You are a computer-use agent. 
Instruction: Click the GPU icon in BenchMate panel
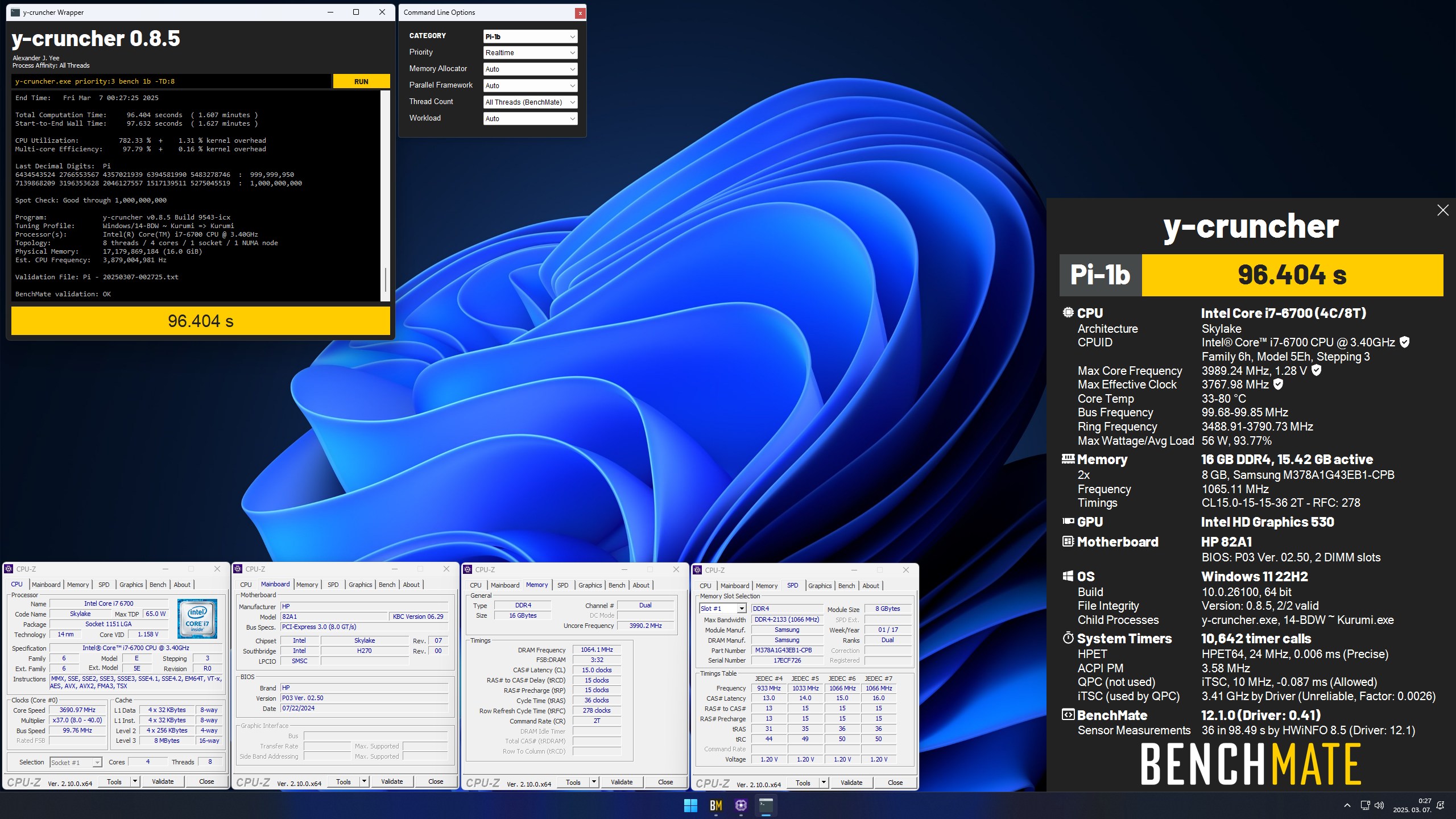click(1068, 522)
